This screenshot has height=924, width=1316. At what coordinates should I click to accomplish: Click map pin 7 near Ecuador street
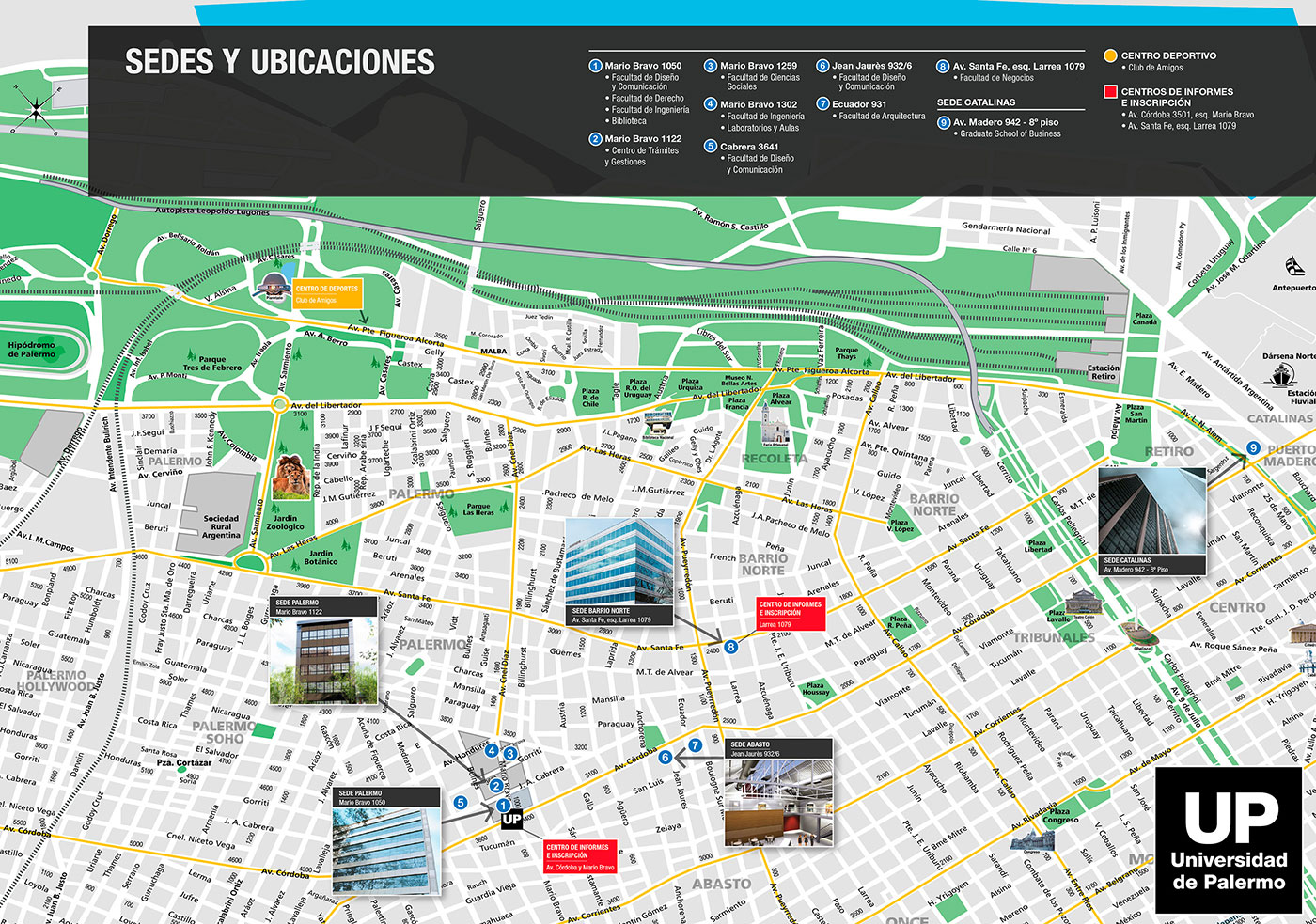tap(695, 745)
